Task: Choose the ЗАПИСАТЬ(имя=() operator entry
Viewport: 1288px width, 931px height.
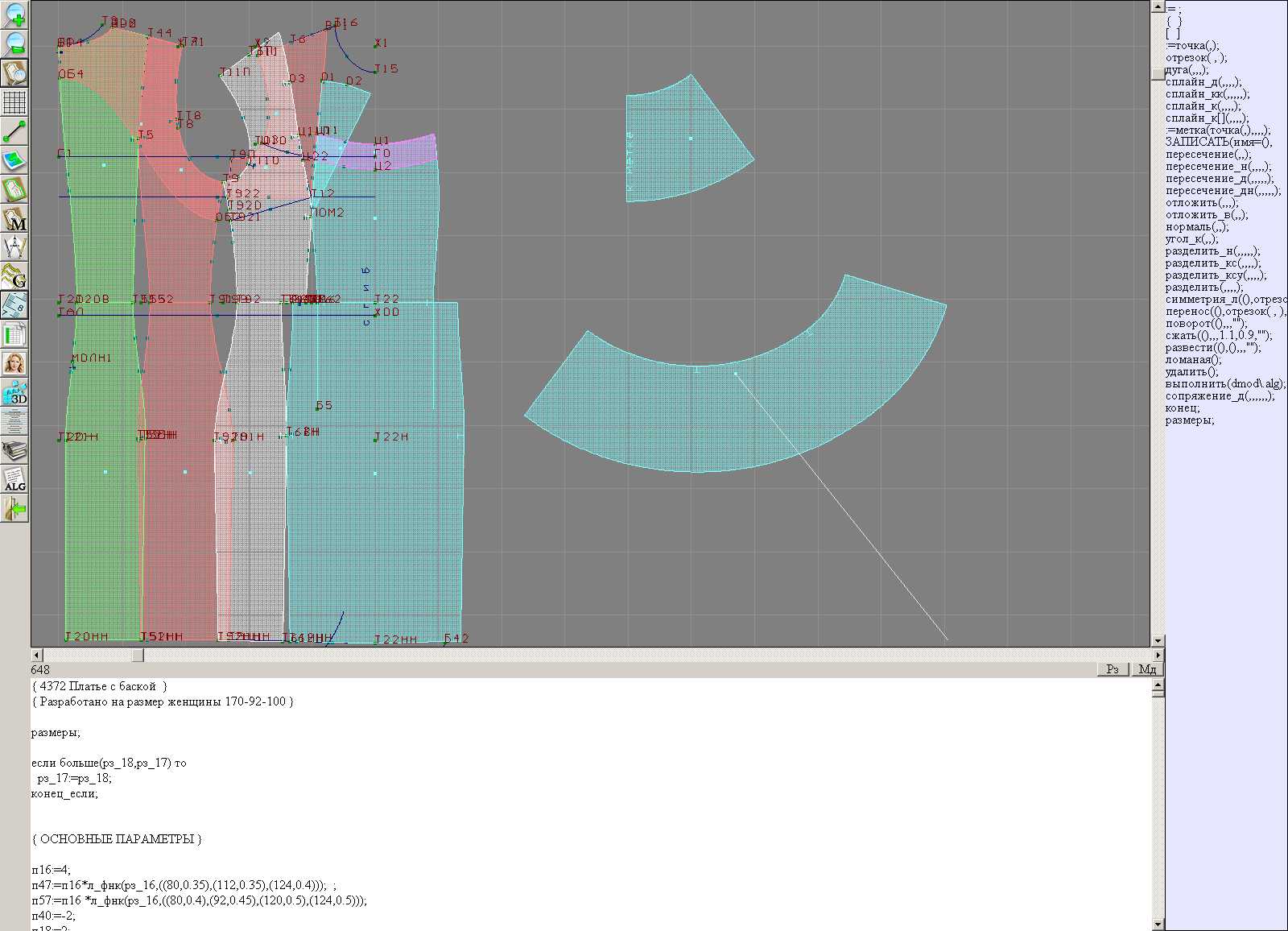Action: (1218, 143)
